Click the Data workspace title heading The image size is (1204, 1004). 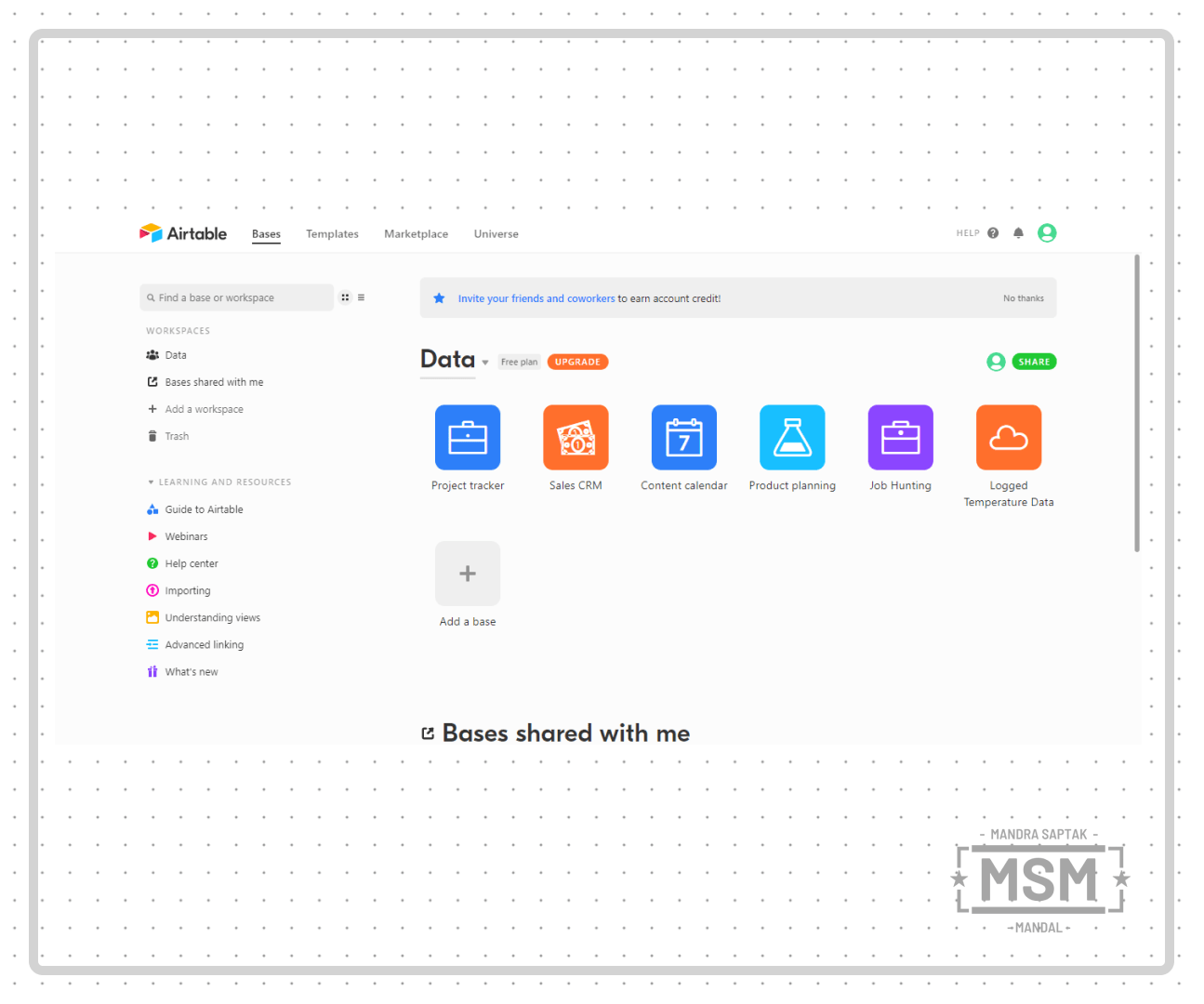[x=447, y=360]
